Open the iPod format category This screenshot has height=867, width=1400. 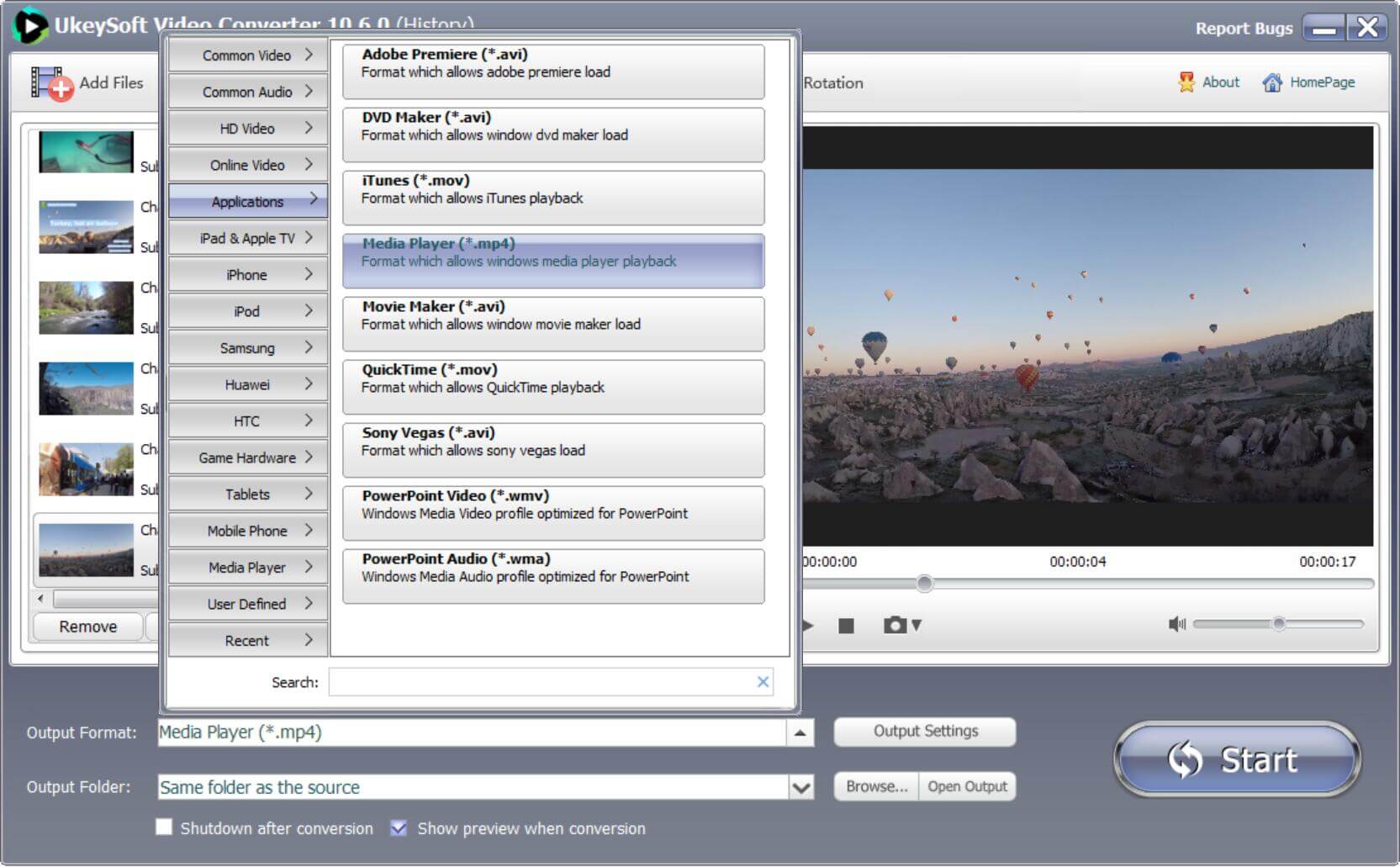248,311
